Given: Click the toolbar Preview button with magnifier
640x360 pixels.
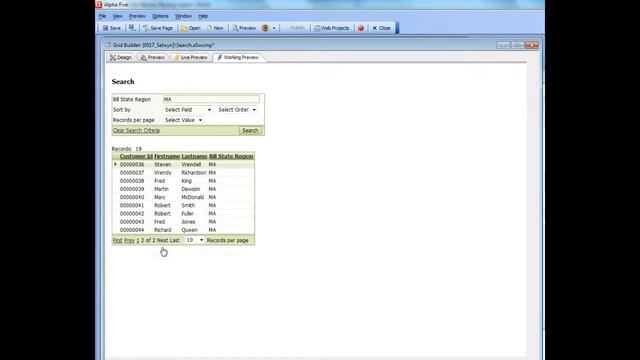Looking at the screenshot, I should point(244,28).
